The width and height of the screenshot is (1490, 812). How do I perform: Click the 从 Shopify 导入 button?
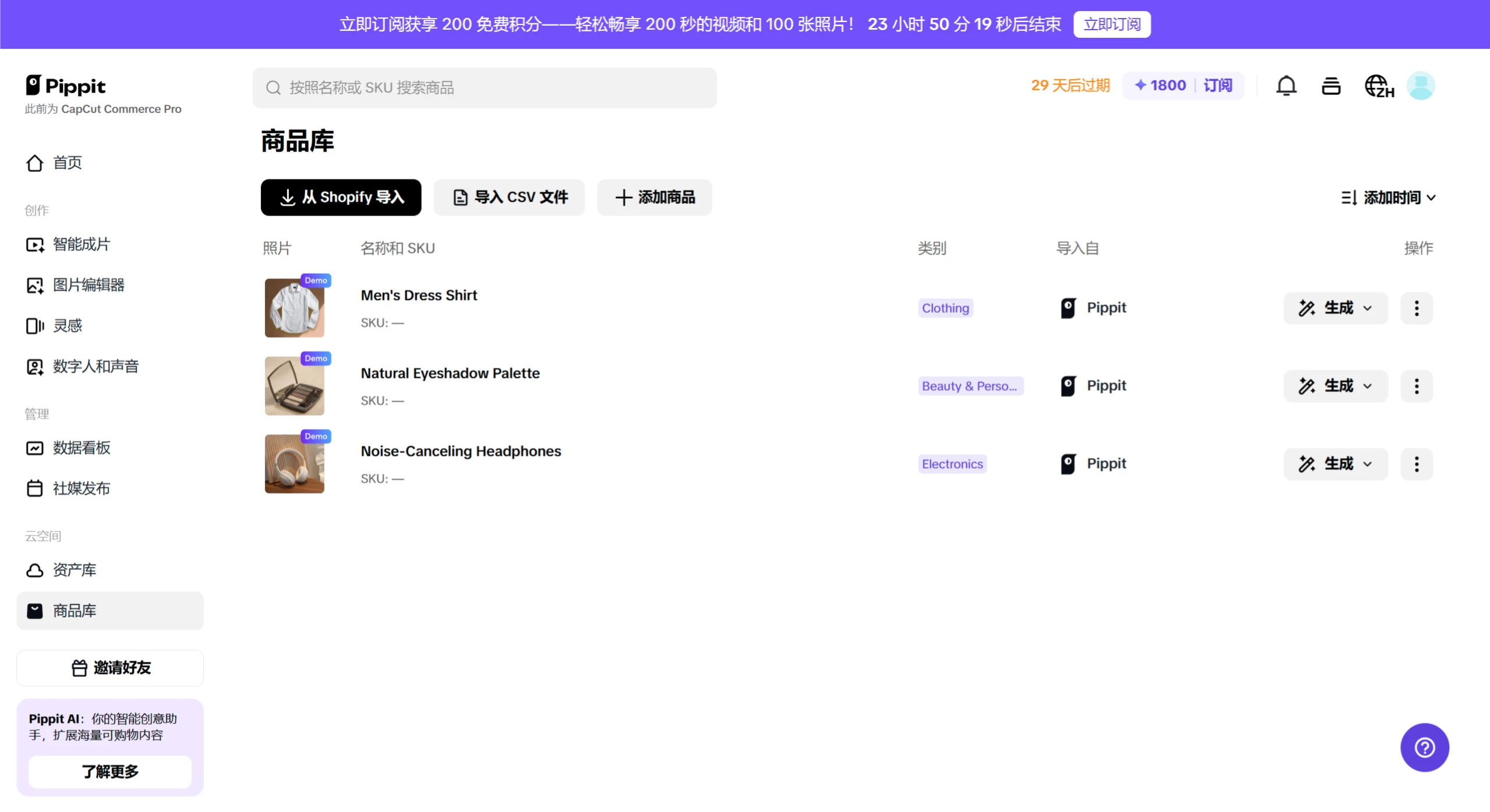pos(341,197)
